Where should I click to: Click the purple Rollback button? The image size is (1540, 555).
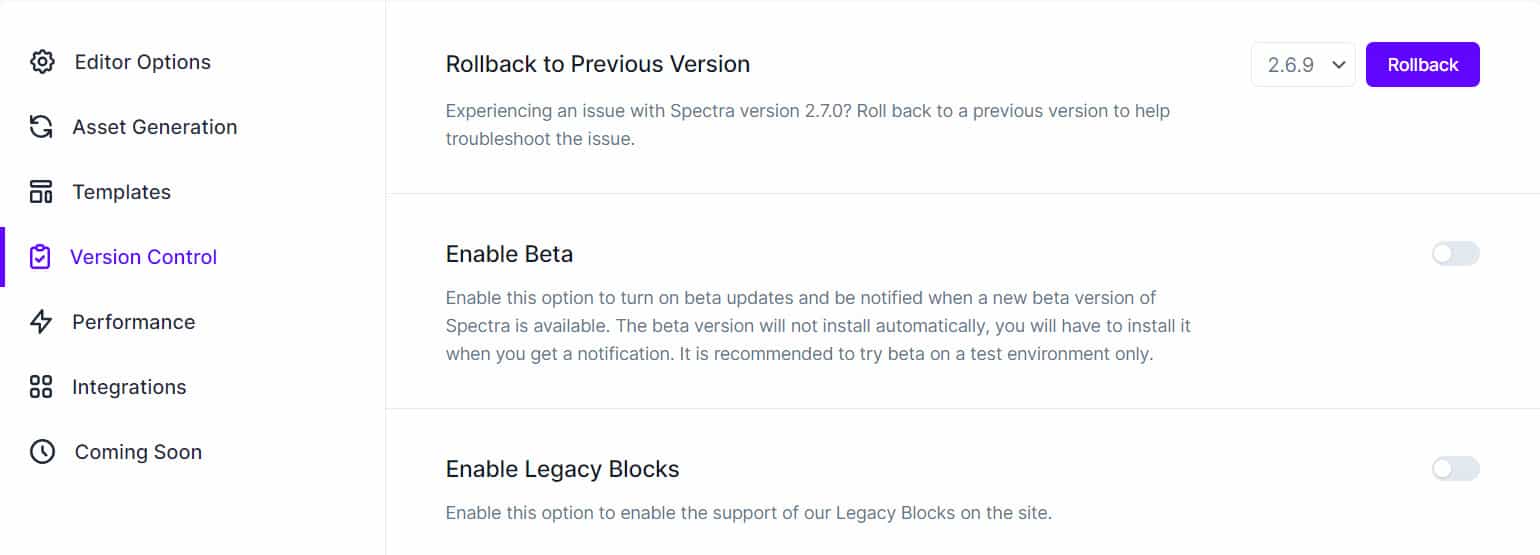pyautogui.click(x=1423, y=65)
